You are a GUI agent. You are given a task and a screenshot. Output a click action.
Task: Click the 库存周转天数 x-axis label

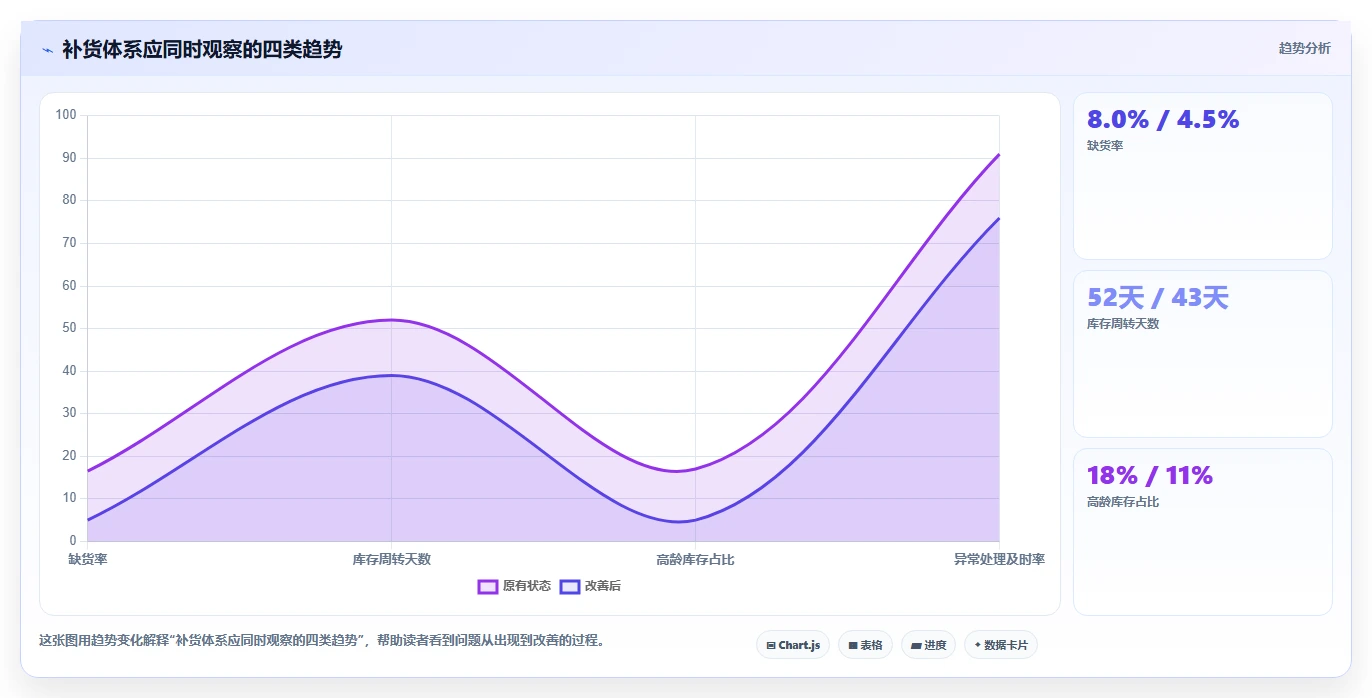coord(392,560)
